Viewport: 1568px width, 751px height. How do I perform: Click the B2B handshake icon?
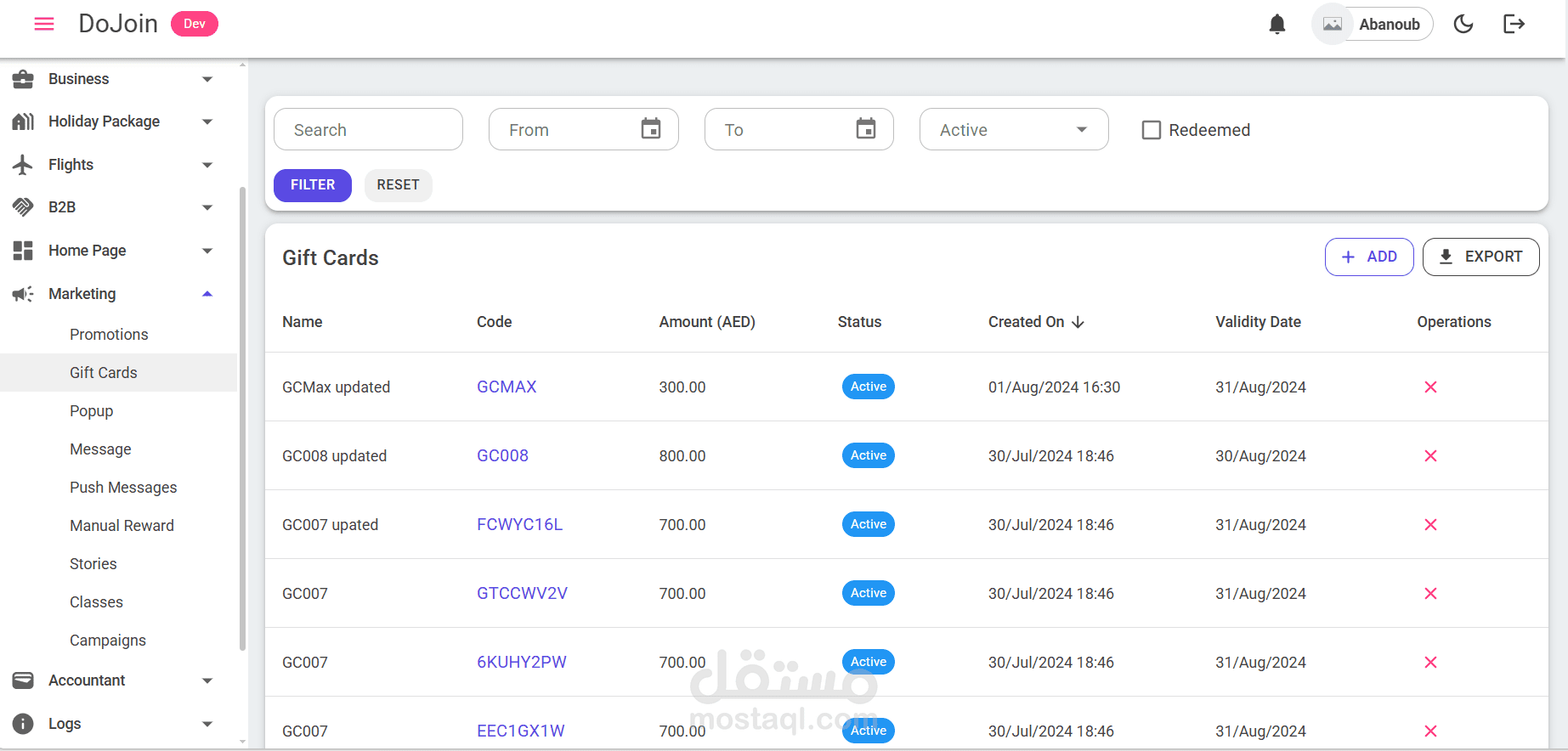pos(23,207)
